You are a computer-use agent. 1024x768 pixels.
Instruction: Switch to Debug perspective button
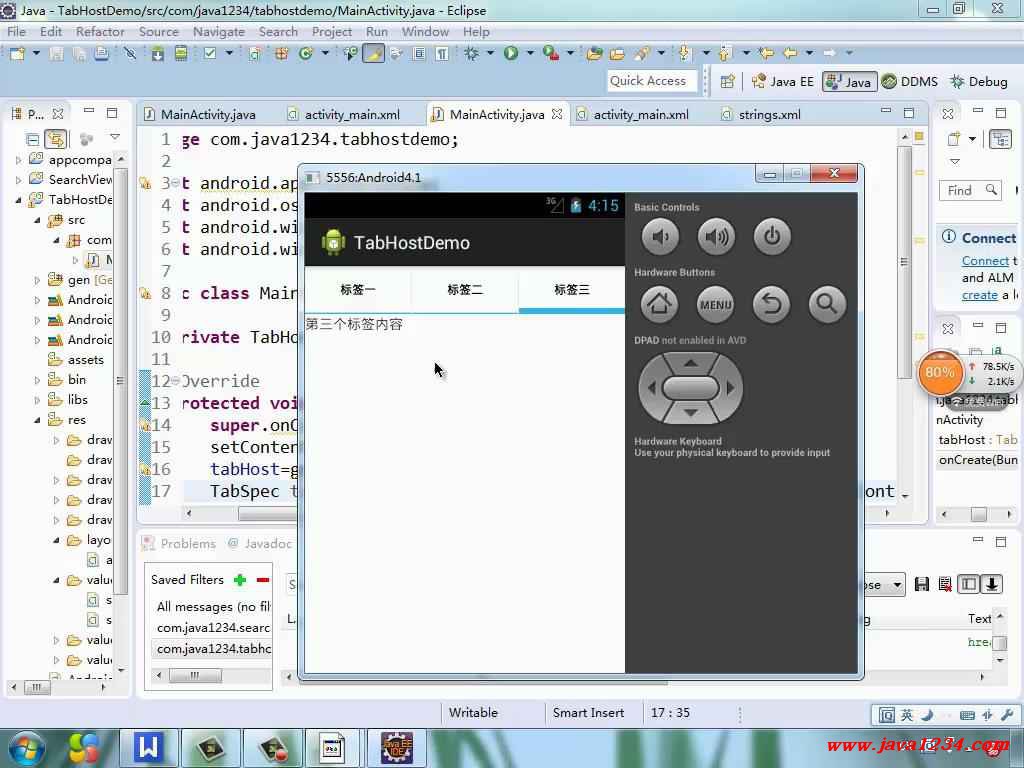tap(979, 82)
